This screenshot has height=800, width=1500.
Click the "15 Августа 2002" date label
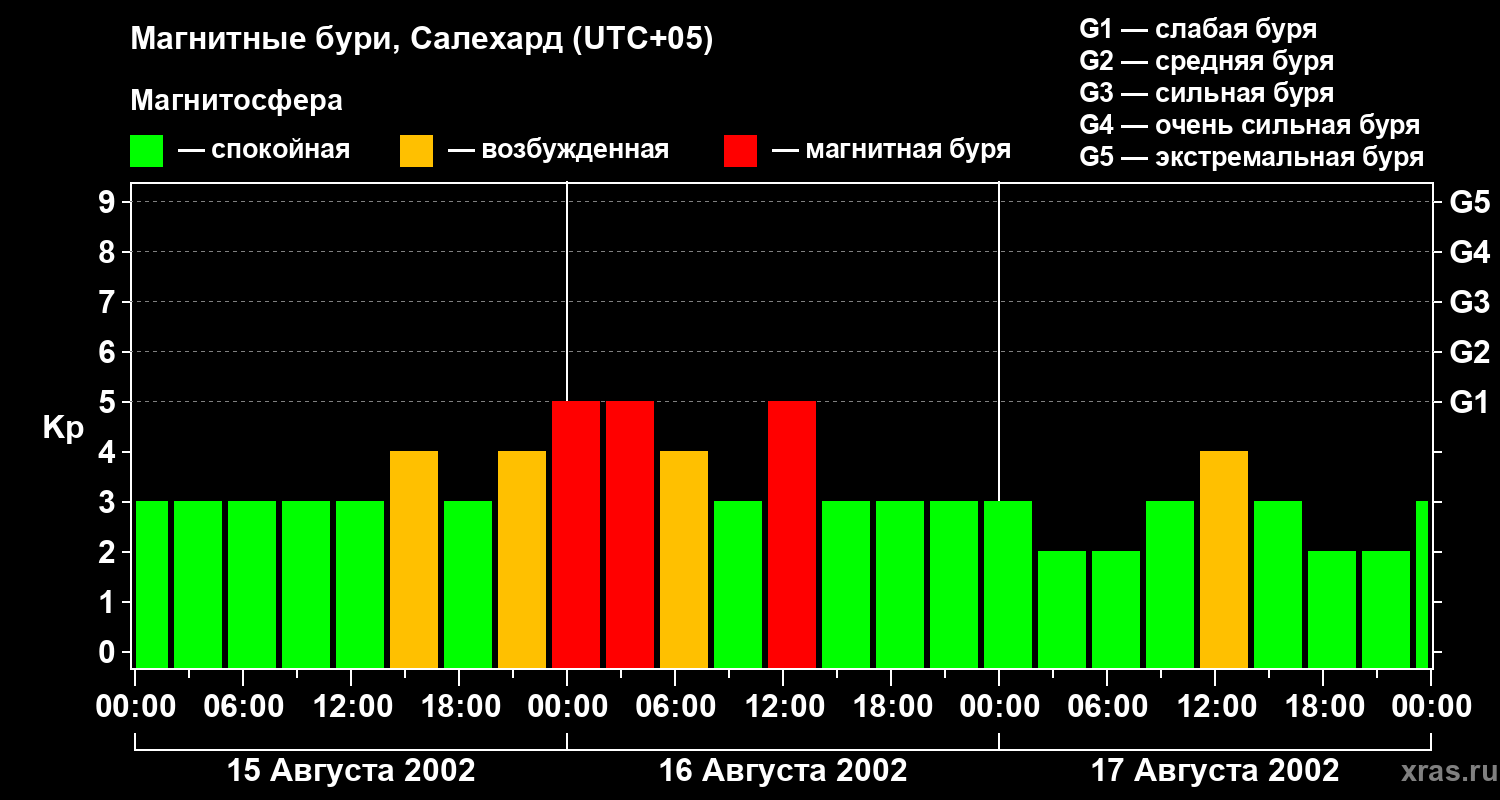(x=351, y=771)
